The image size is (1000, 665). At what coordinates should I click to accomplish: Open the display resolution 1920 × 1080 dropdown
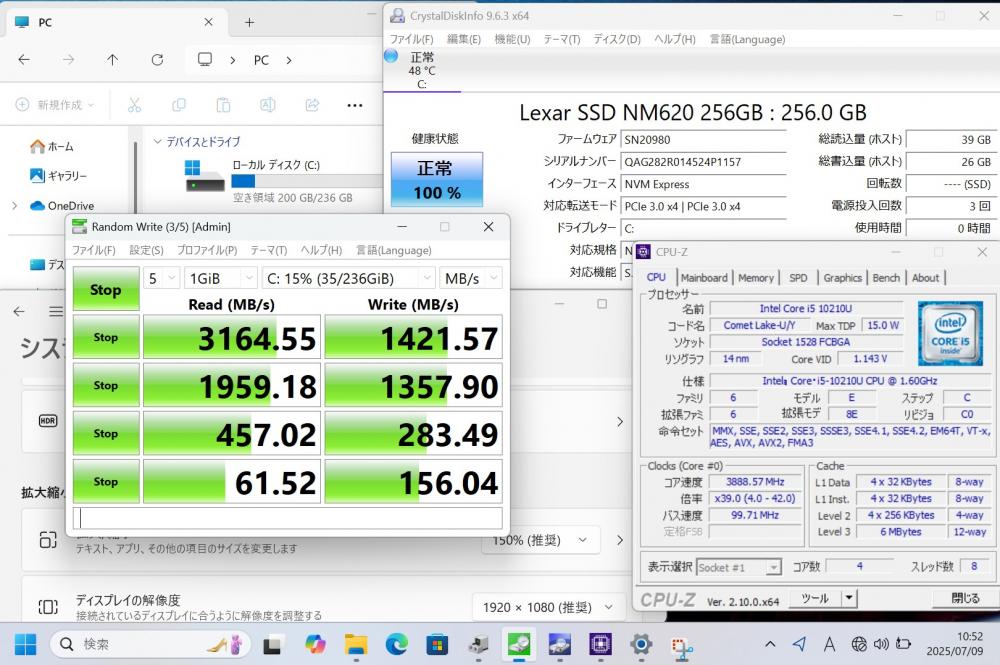pyautogui.click(x=547, y=607)
